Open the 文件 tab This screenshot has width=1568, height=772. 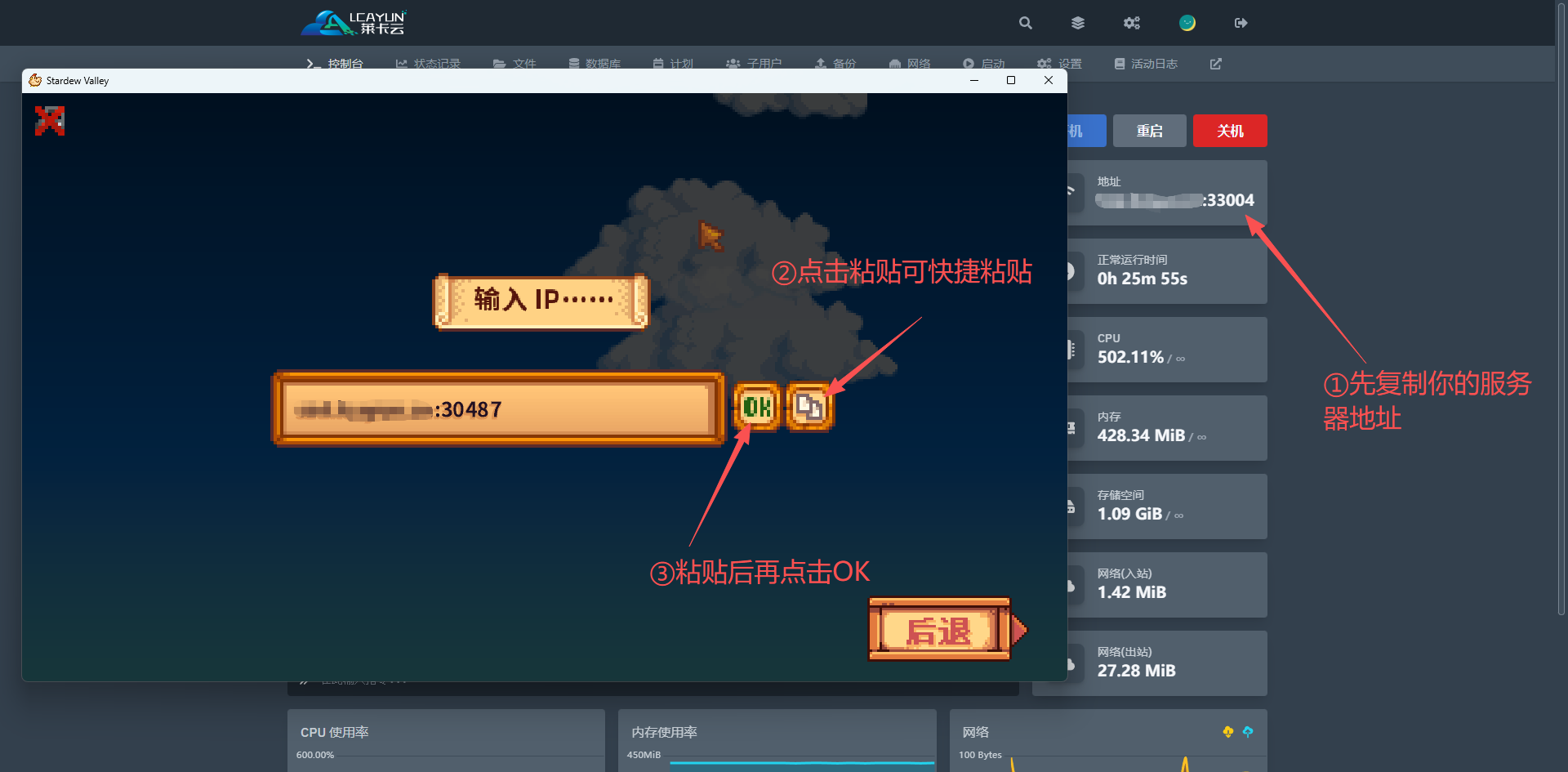point(515,64)
